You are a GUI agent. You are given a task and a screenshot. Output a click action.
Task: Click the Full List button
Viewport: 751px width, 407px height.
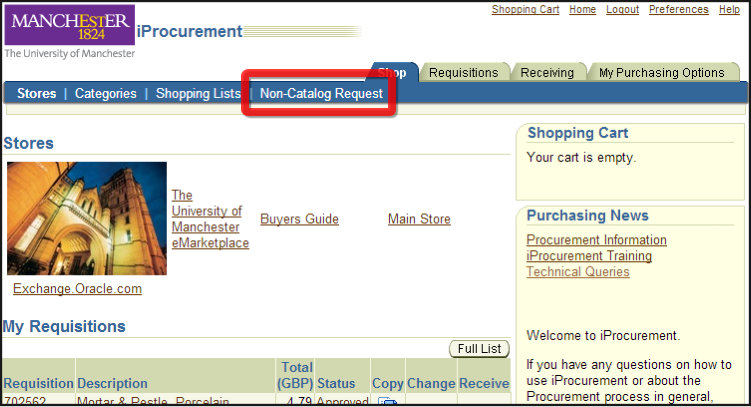479,349
